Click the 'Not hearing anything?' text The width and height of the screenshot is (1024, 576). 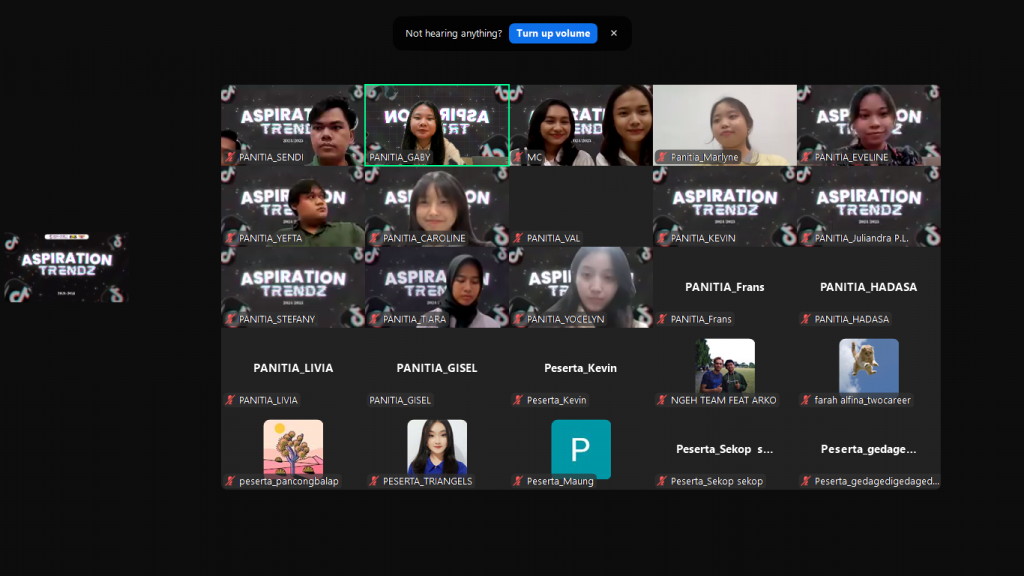[453, 33]
